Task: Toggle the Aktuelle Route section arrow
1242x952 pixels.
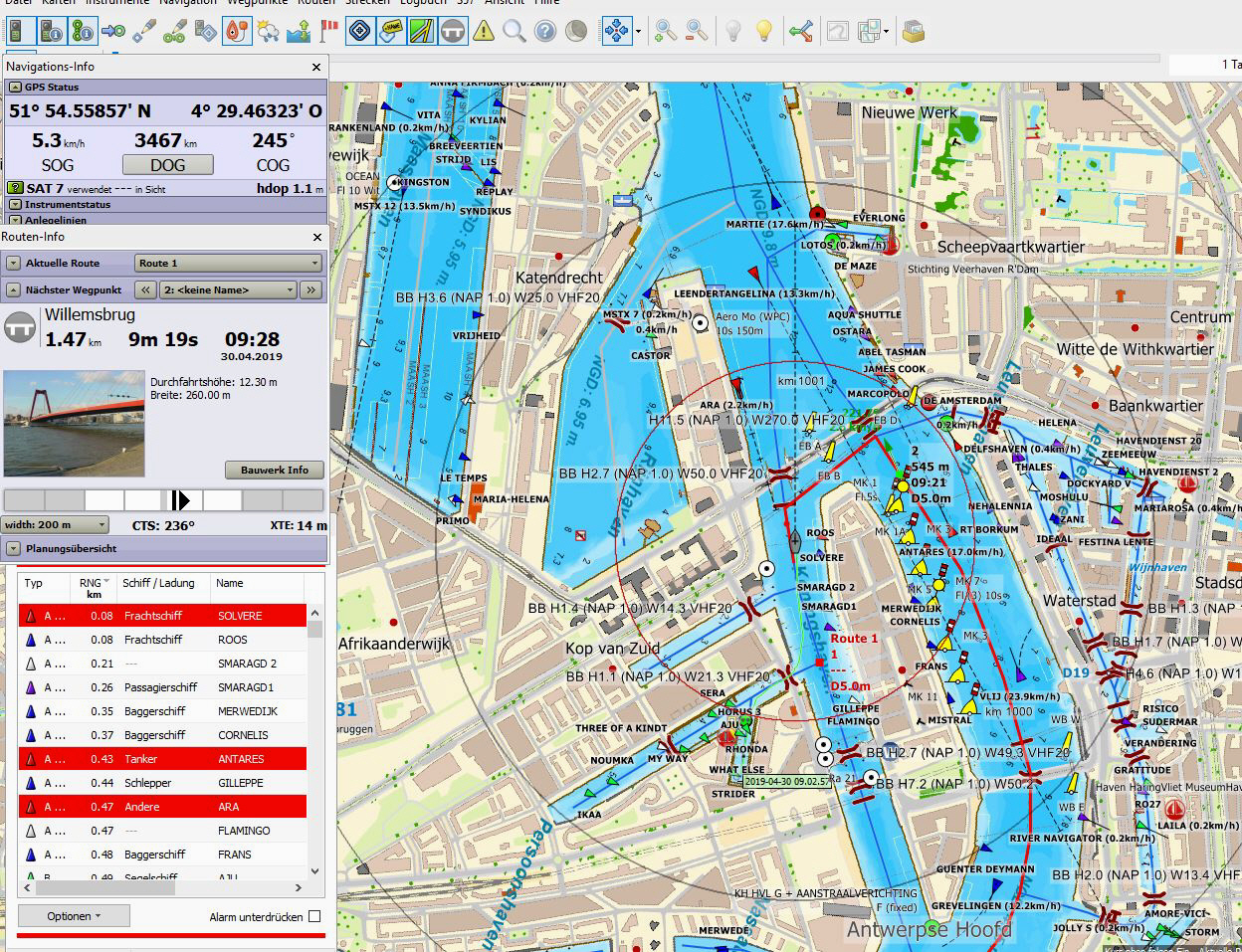Action: click(13, 264)
